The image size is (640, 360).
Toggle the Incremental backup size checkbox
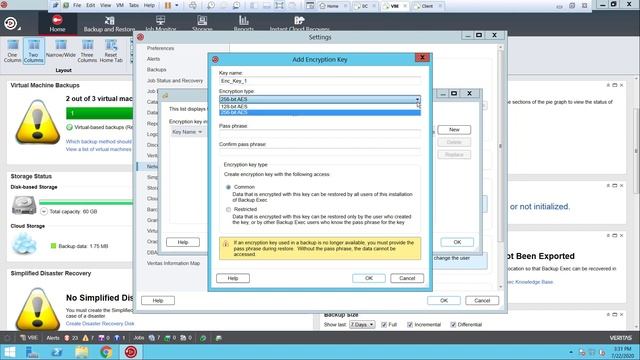pos(410,324)
